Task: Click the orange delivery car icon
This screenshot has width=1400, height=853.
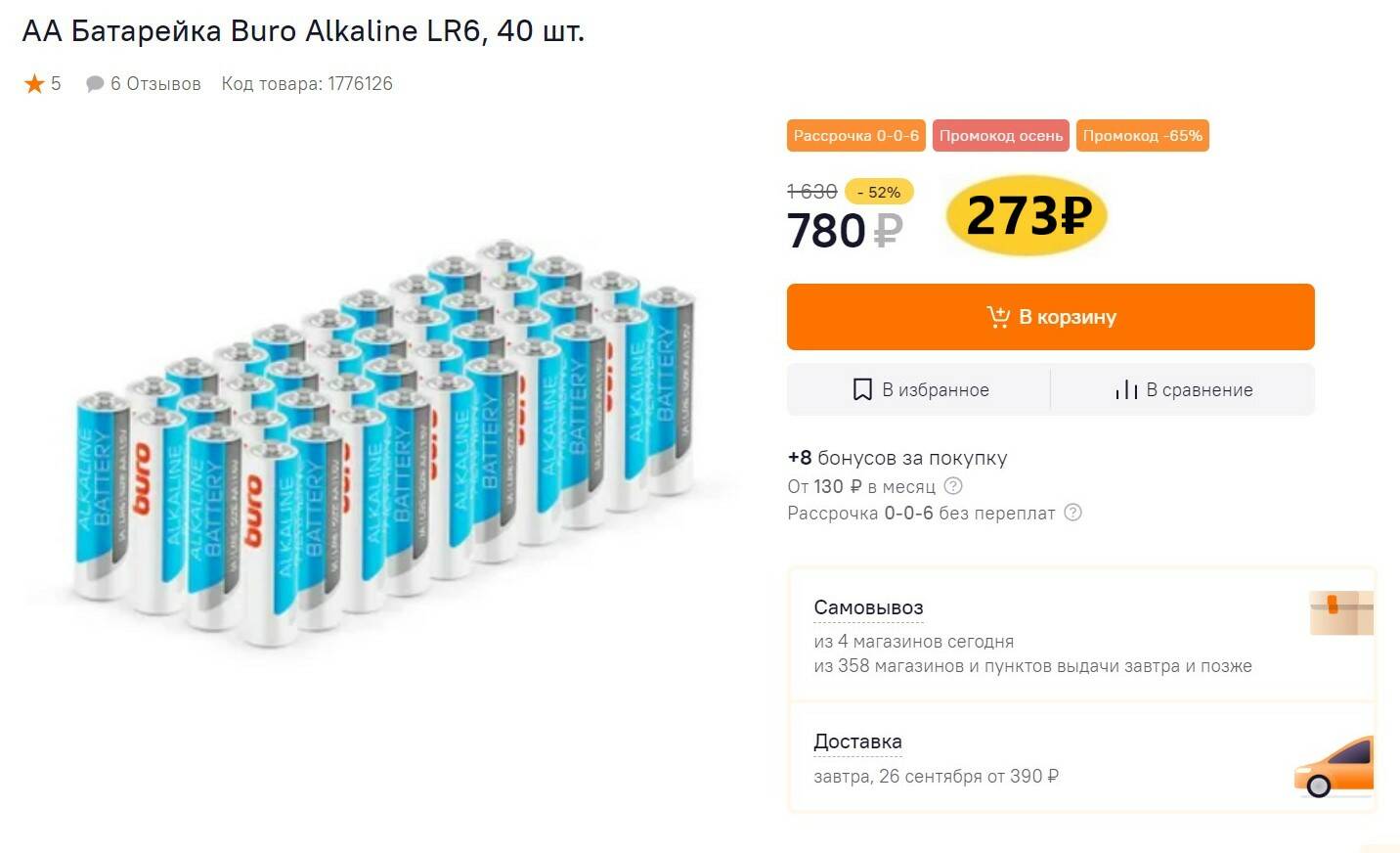Action: tap(1334, 766)
